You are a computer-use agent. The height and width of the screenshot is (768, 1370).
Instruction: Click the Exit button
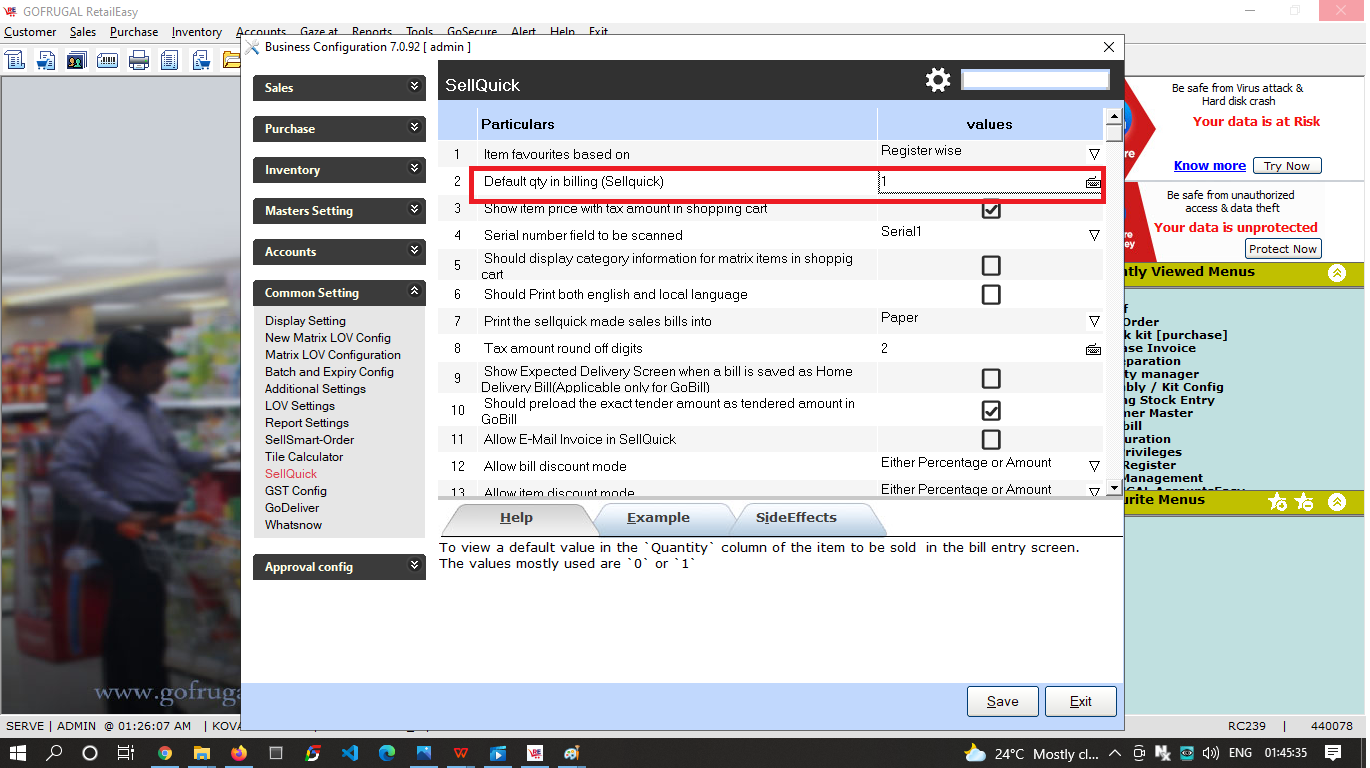1081,702
